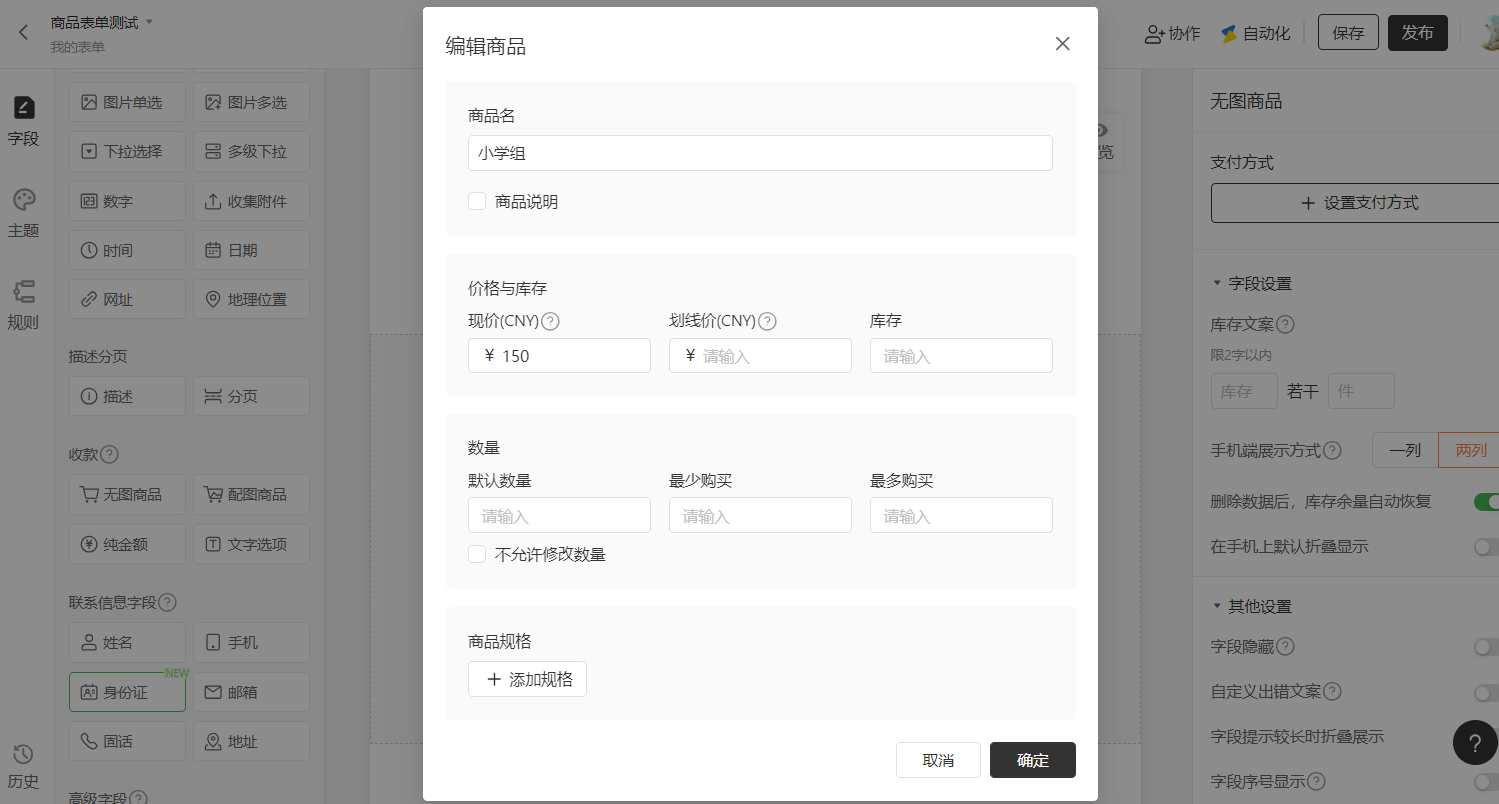Click the 发布 button in header
The image size is (1499, 804).
pos(1418,33)
